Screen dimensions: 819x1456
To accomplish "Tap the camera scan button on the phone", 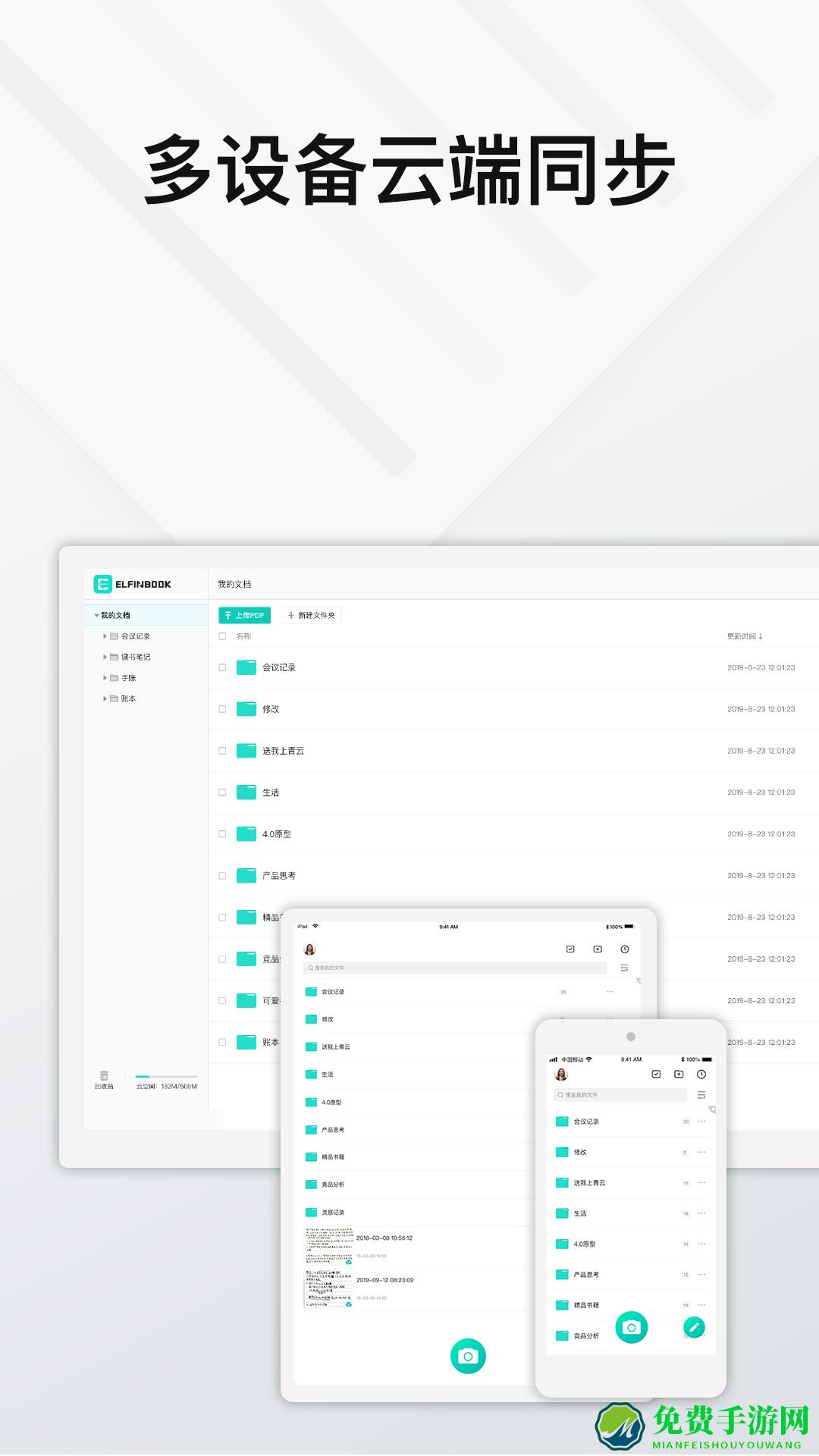I will 631,1327.
